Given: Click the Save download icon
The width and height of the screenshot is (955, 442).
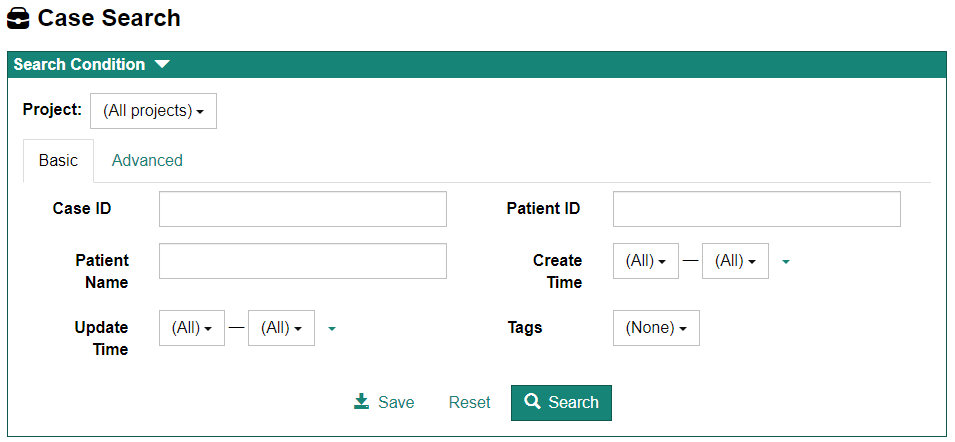Looking at the screenshot, I should pos(361,402).
